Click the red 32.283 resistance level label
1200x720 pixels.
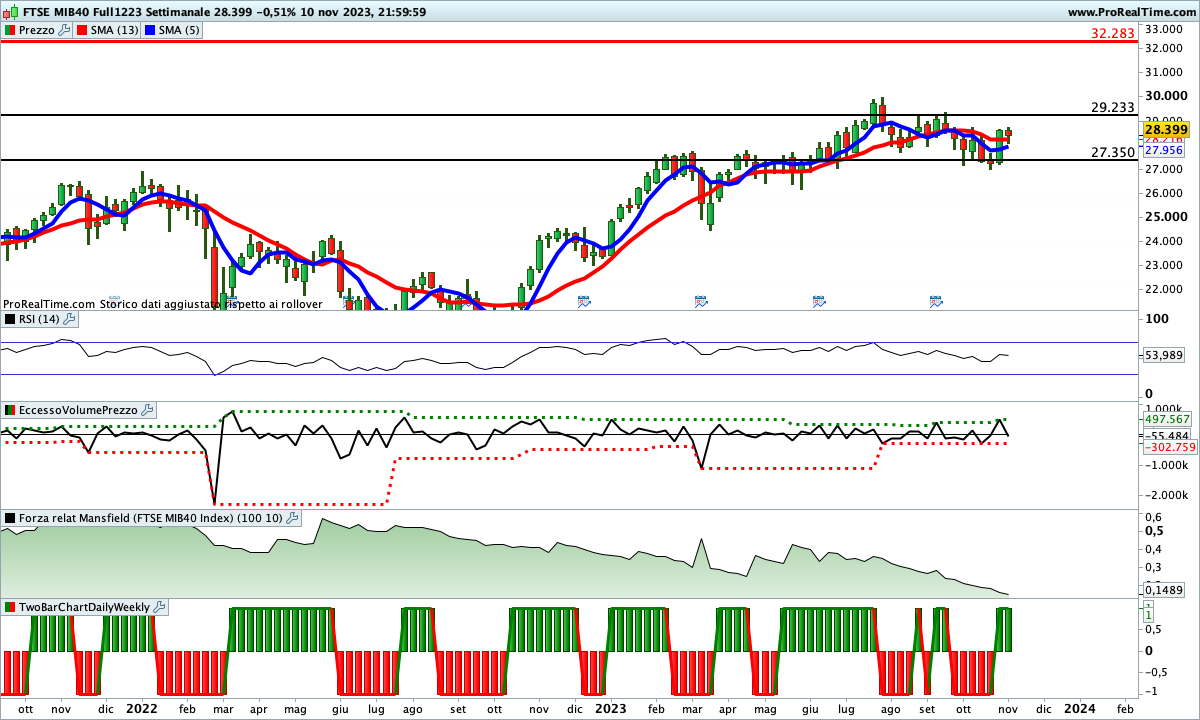tap(1113, 33)
